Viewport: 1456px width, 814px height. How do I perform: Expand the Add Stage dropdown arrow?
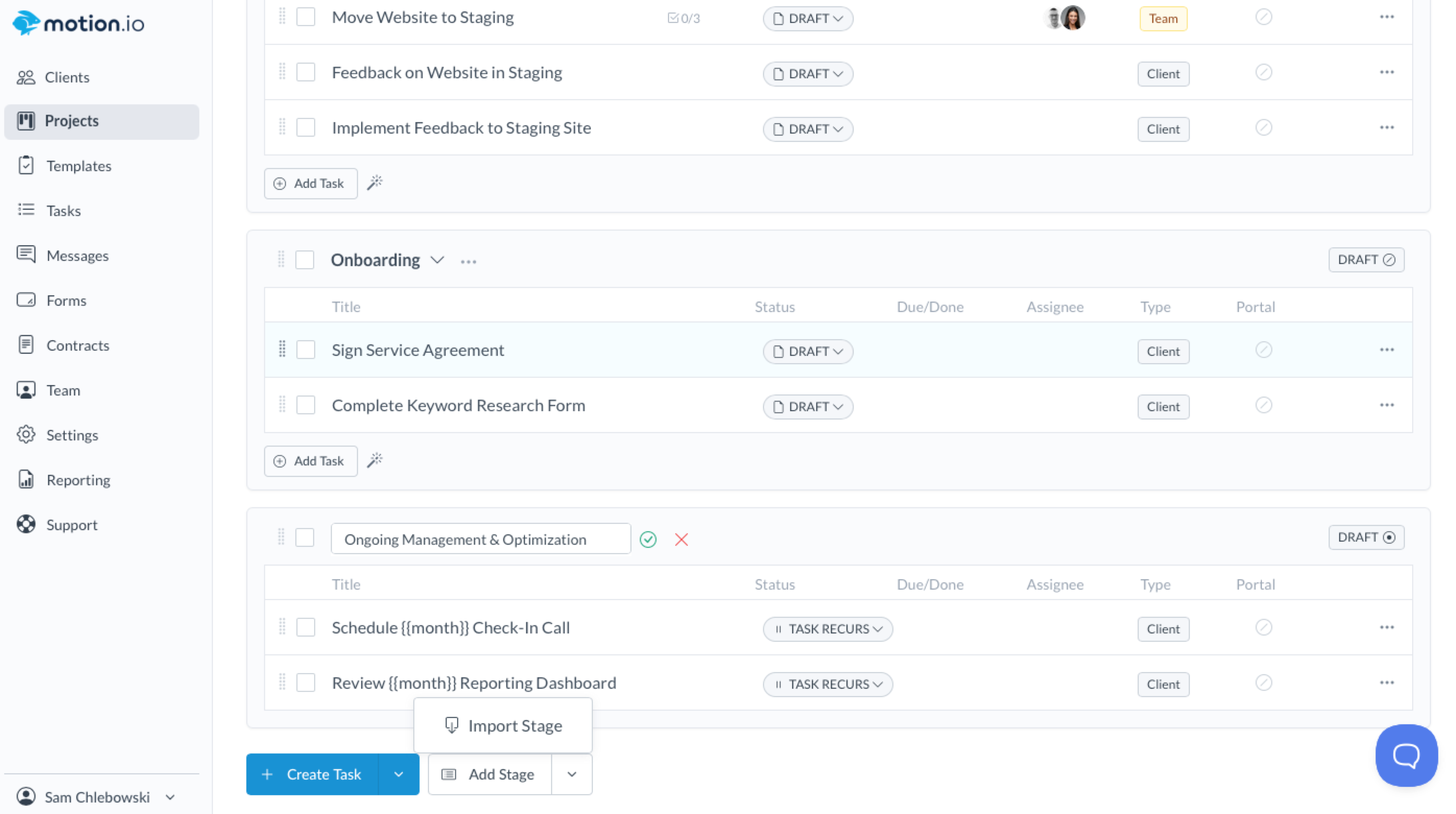[571, 774]
